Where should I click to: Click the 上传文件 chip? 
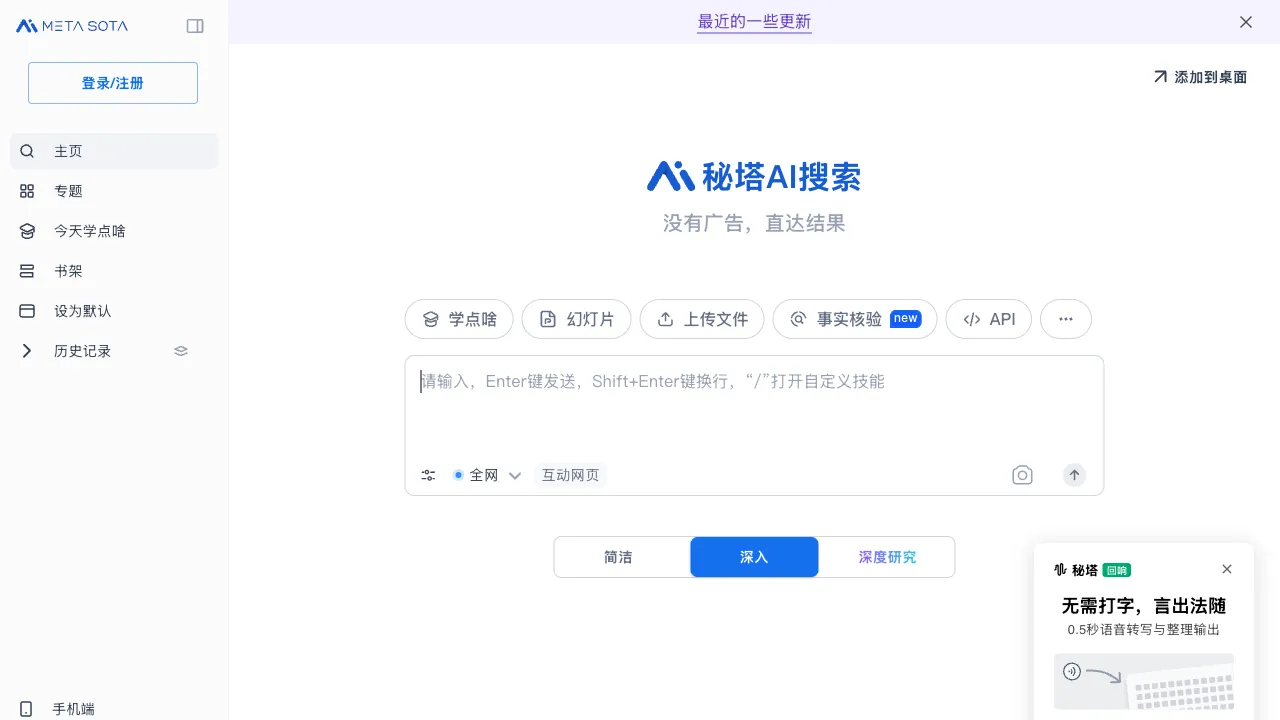(702, 319)
